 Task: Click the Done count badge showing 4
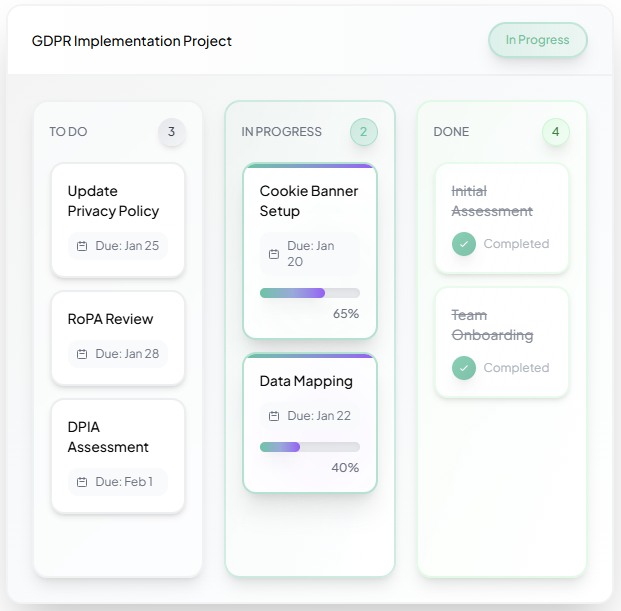click(x=555, y=132)
